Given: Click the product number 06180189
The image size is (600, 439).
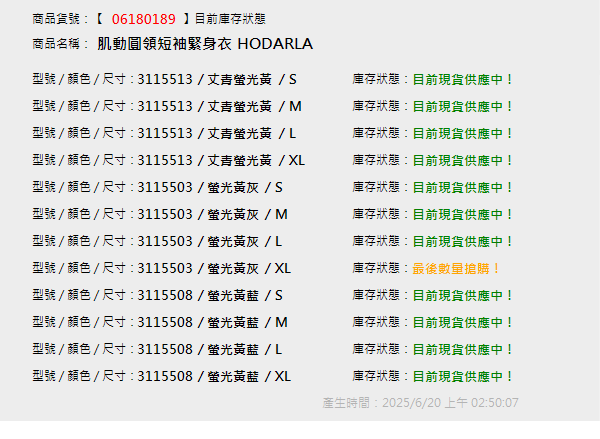Looking at the screenshot, I should pyautogui.click(x=143, y=19).
